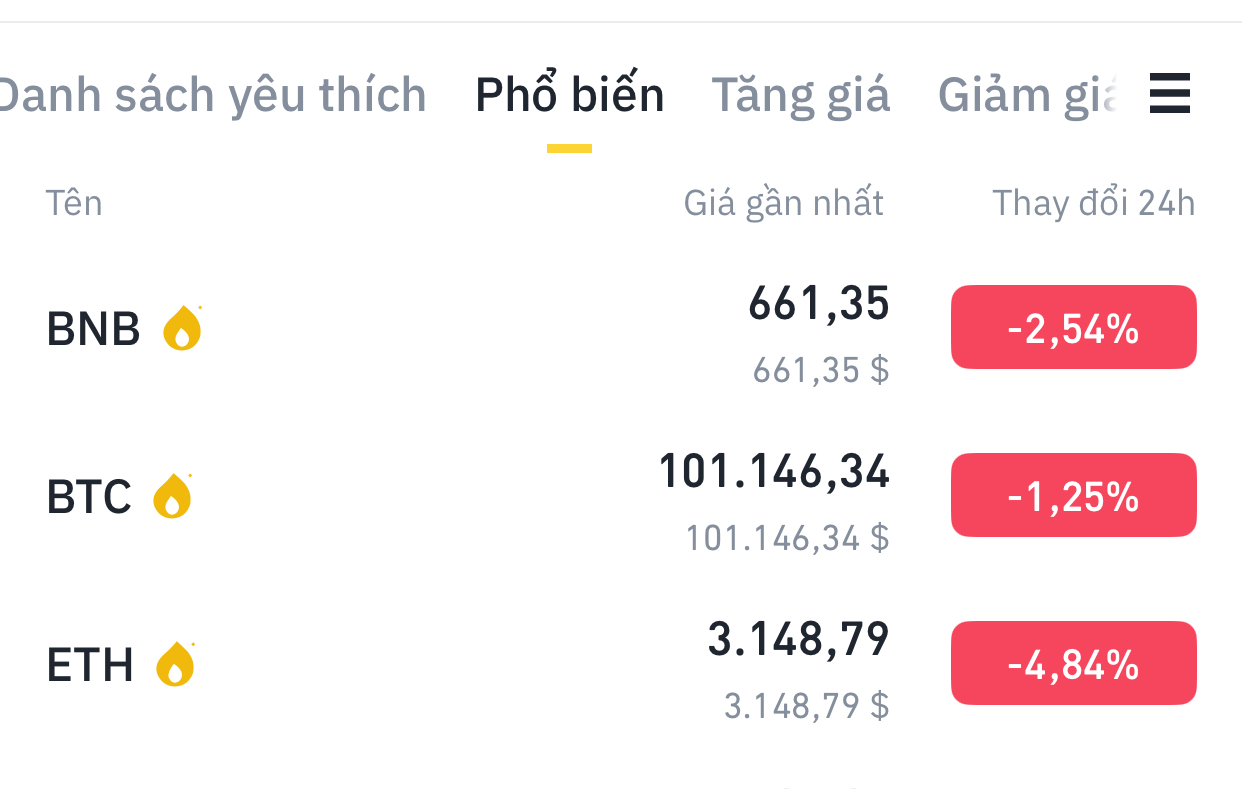
Task: Click ETH price 3.148,79
Action: (x=798, y=640)
